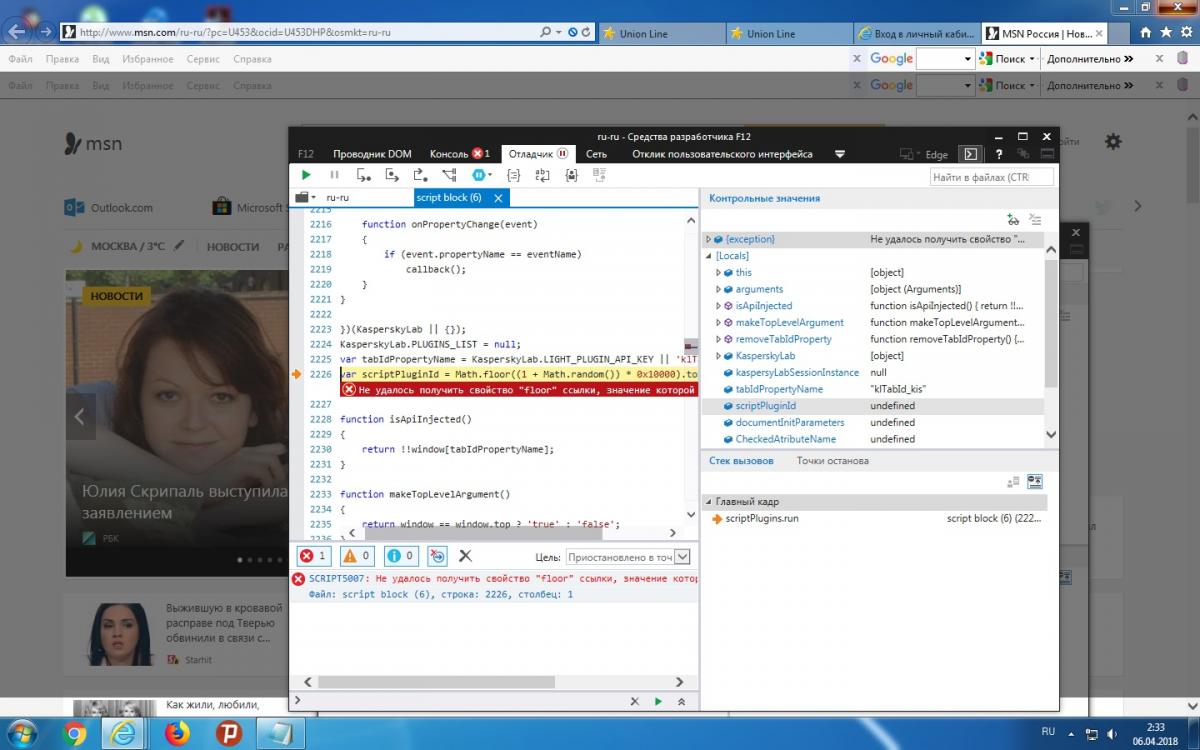Expand the {exception} watch entry
This screenshot has width=1200, height=750.
point(708,240)
